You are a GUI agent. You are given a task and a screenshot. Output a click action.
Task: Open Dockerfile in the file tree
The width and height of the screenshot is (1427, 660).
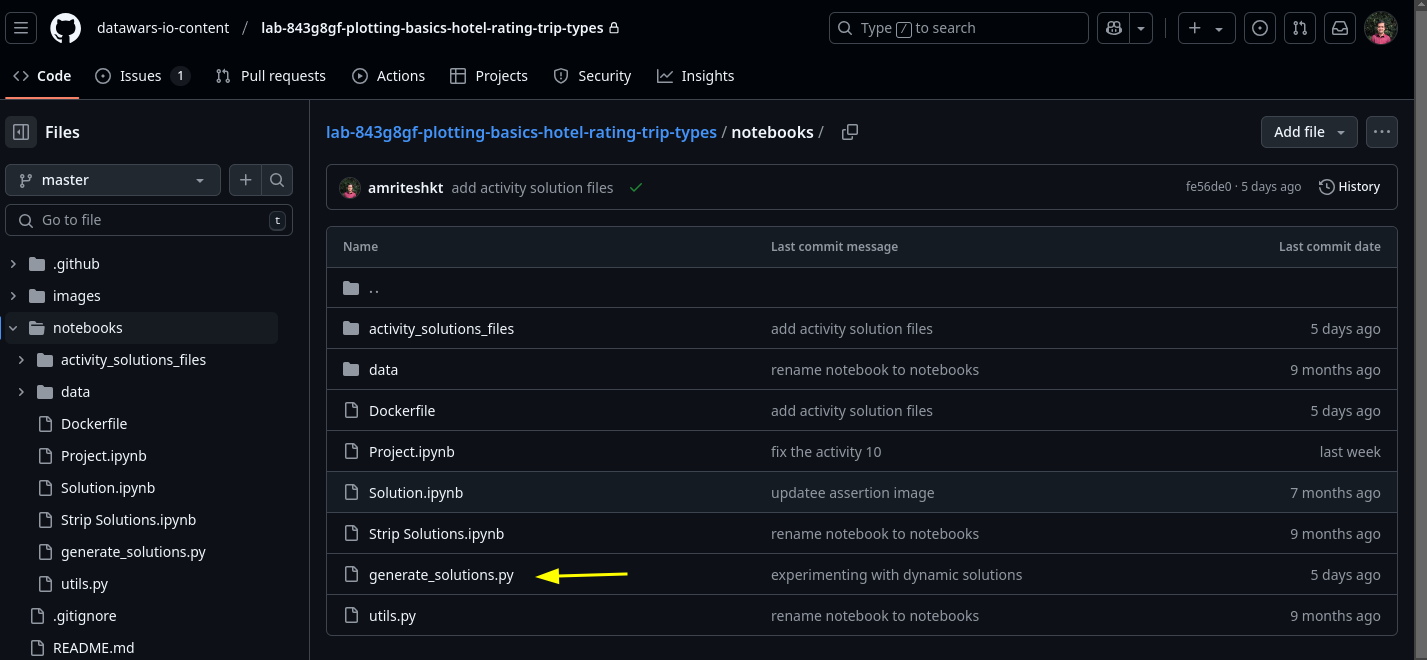click(x=94, y=424)
